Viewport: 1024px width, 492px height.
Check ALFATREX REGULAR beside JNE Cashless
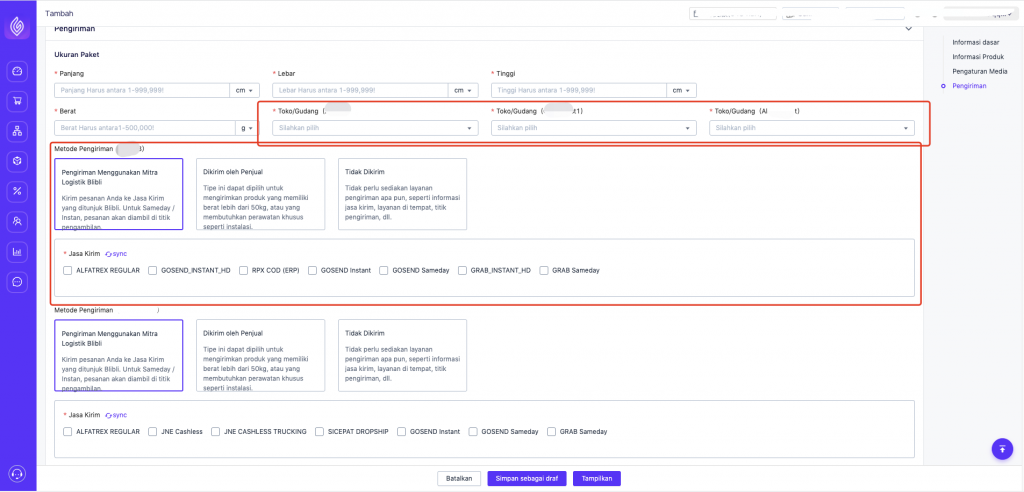pyautogui.click(x=67, y=432)
